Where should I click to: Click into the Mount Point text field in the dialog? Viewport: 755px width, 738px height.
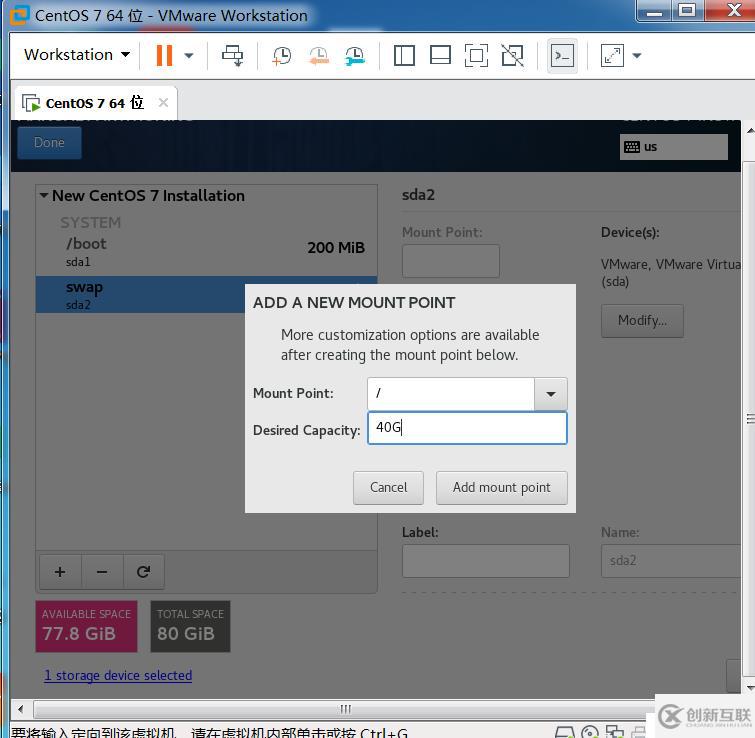coord(451,394)
